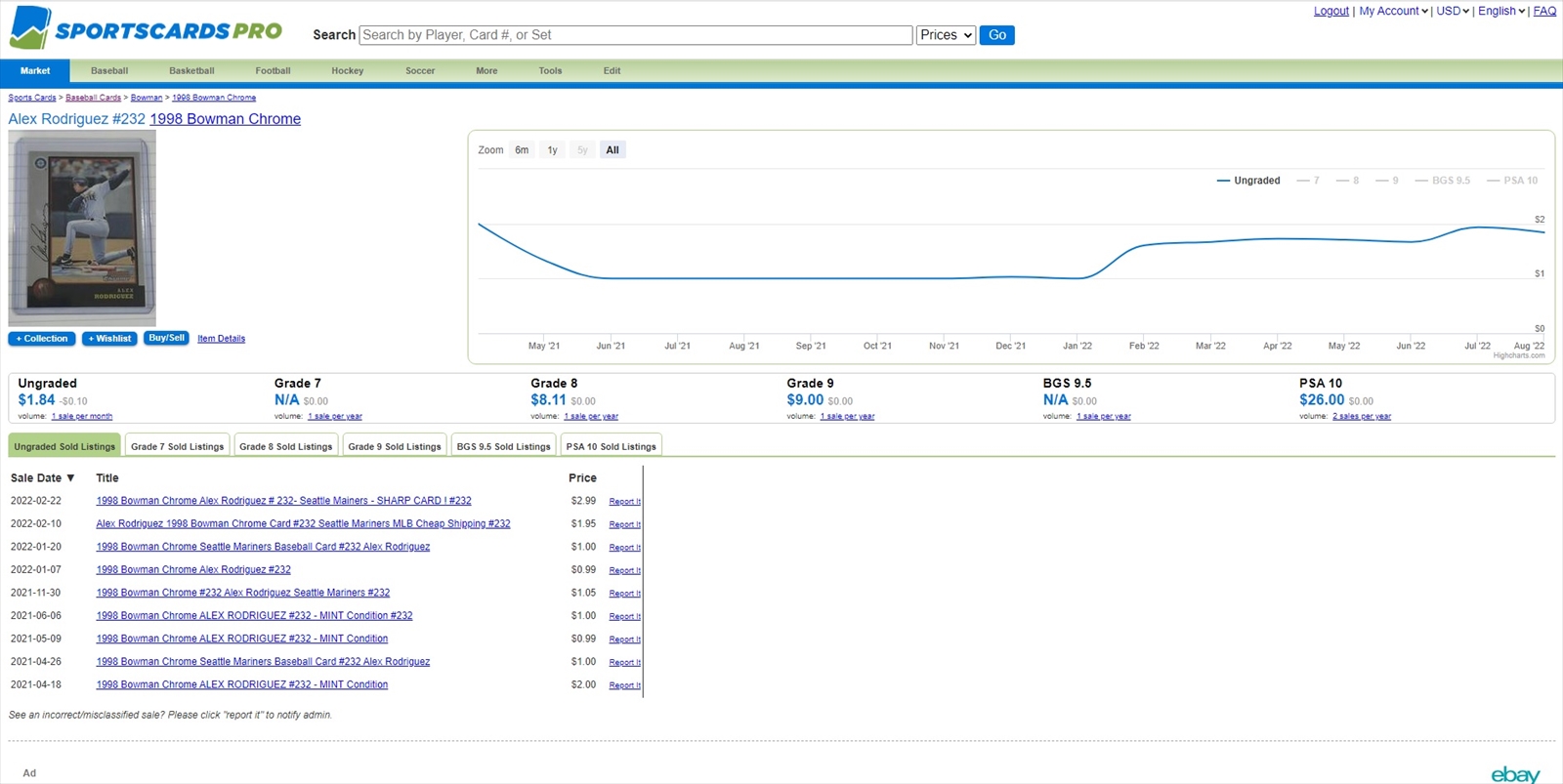Switch to PSA 10 Sold Listings tab

point(612,445)
